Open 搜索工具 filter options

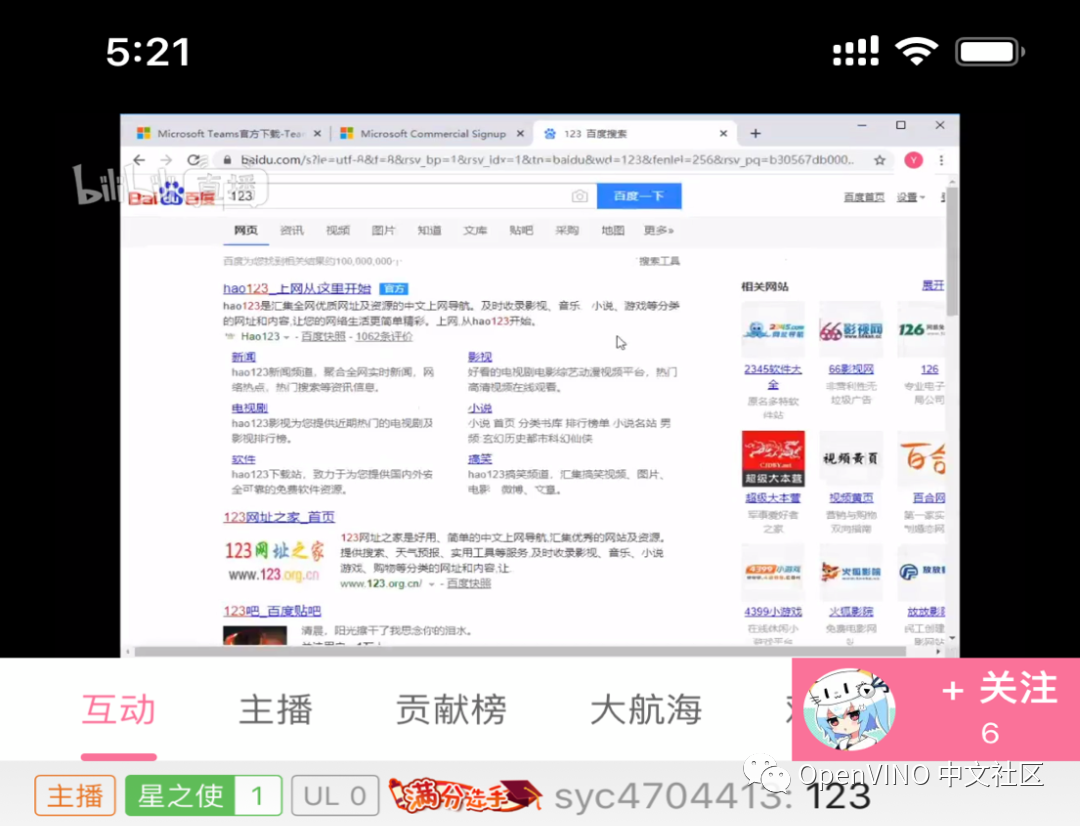click(658, 261)
